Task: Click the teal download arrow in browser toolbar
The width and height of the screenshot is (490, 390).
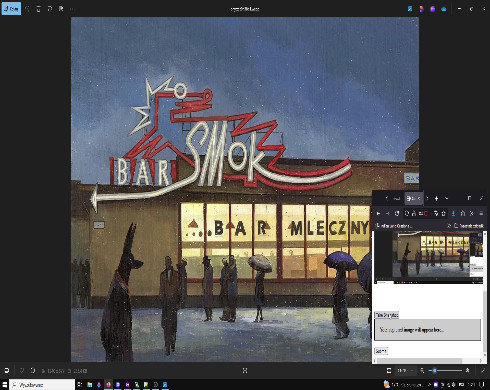Action: click(453, 213)
